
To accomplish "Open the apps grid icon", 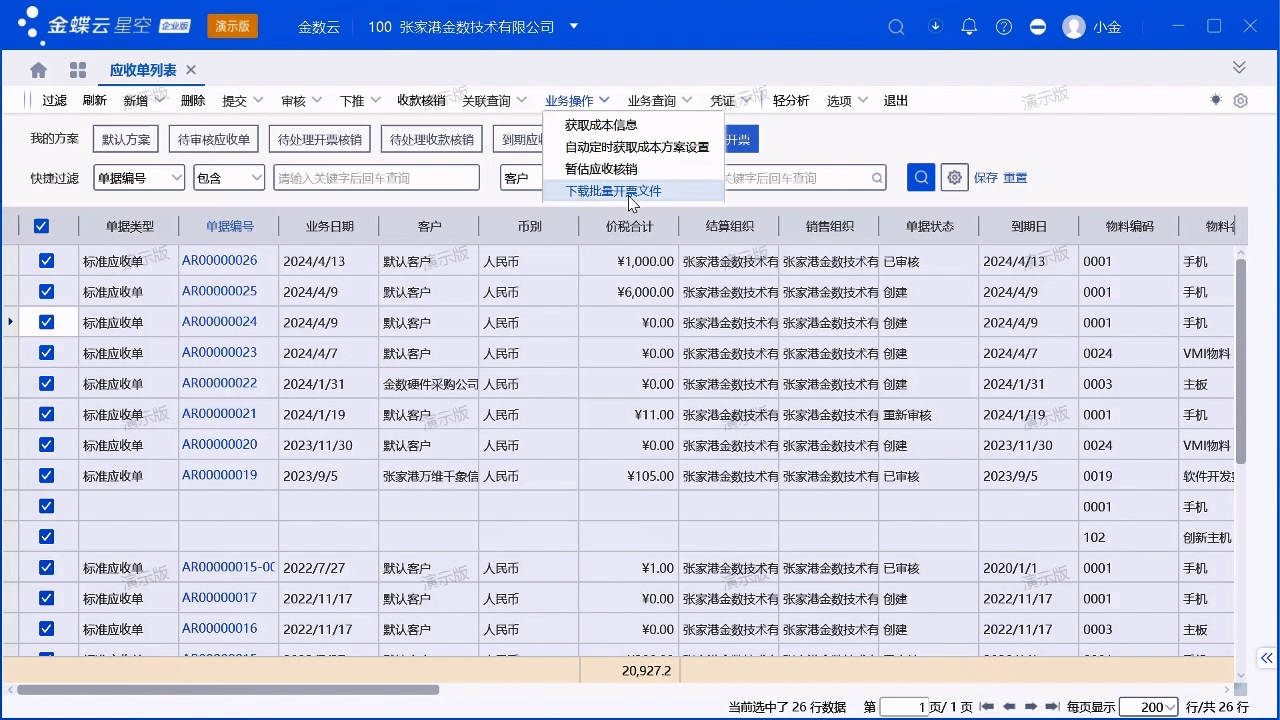I will [x=78, y=70].
